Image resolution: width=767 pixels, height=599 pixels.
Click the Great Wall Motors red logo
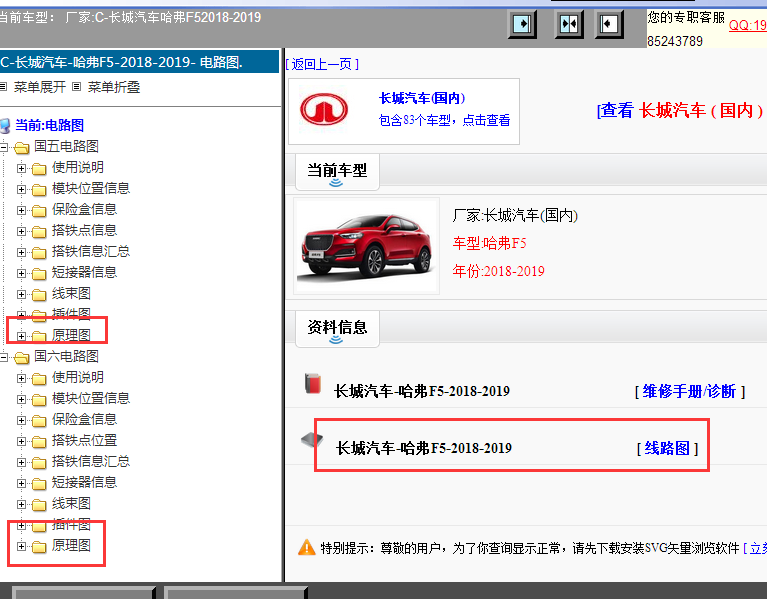[x=324, y=110]
